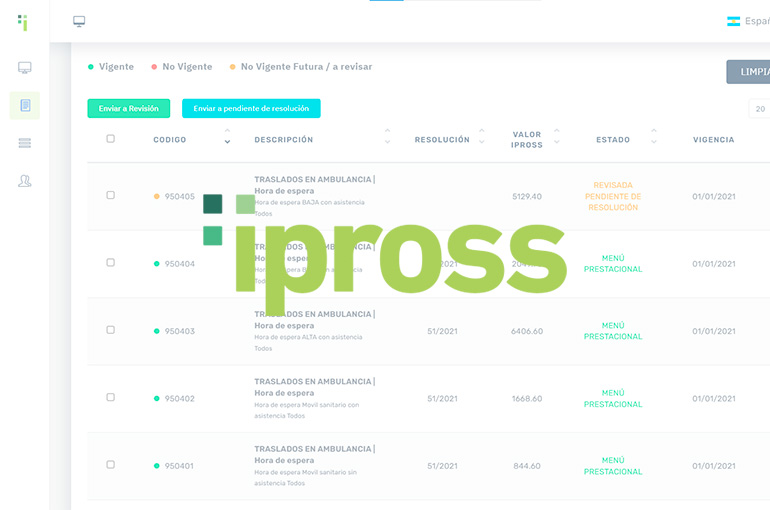Image resolution: width=770 pixels, height=510 pixels.
Task: Toggle the select-all checkbox in the table header
Action: coord(110,139)
